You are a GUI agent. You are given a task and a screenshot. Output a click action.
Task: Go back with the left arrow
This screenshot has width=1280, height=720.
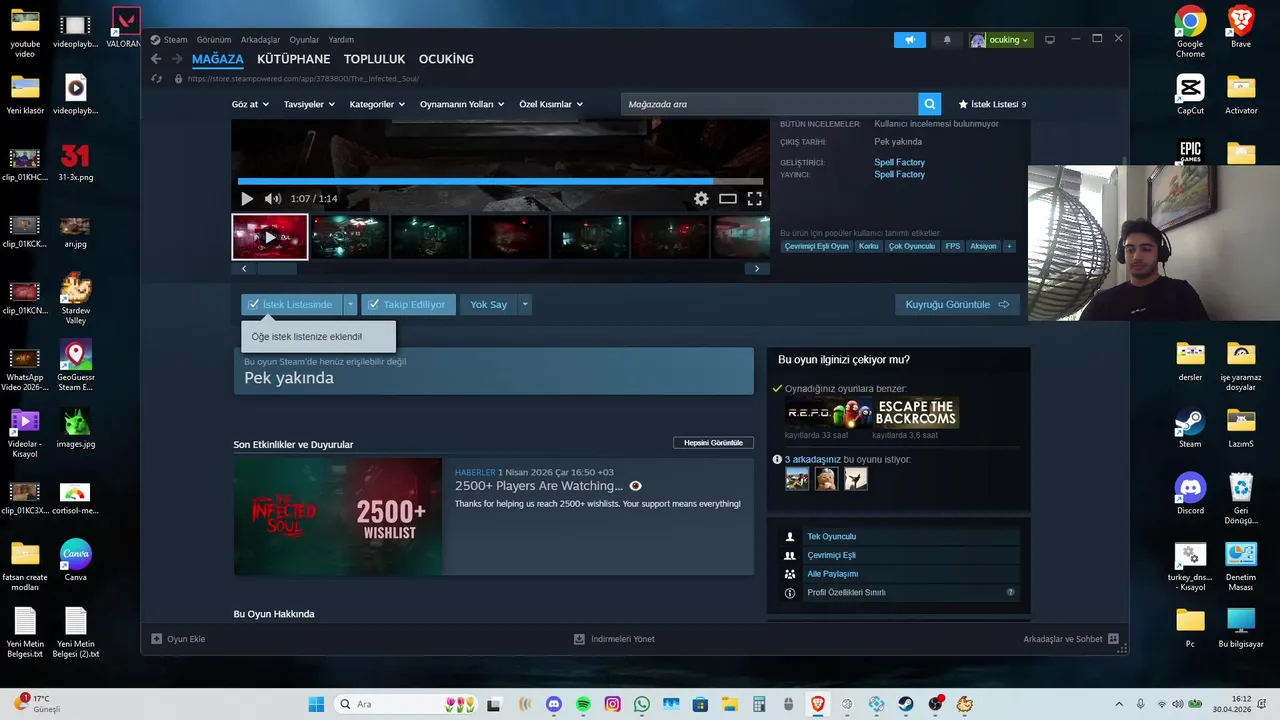tap(156, 59)
